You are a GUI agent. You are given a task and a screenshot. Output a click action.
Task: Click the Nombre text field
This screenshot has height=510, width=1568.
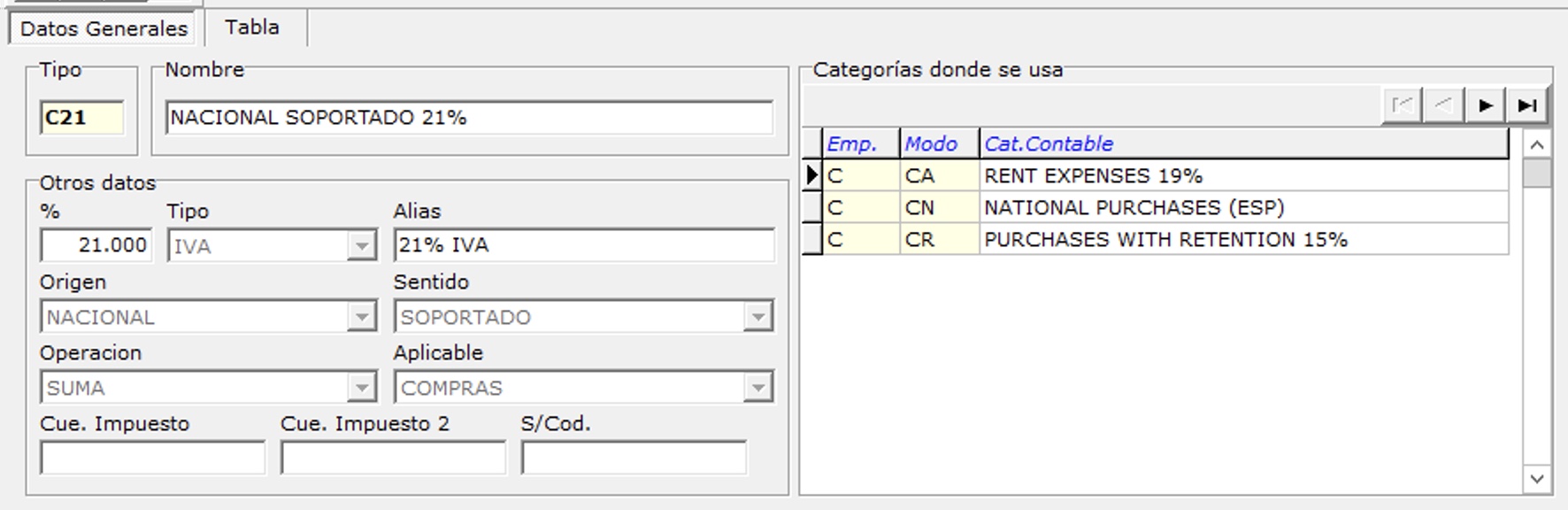click(469, 118)
